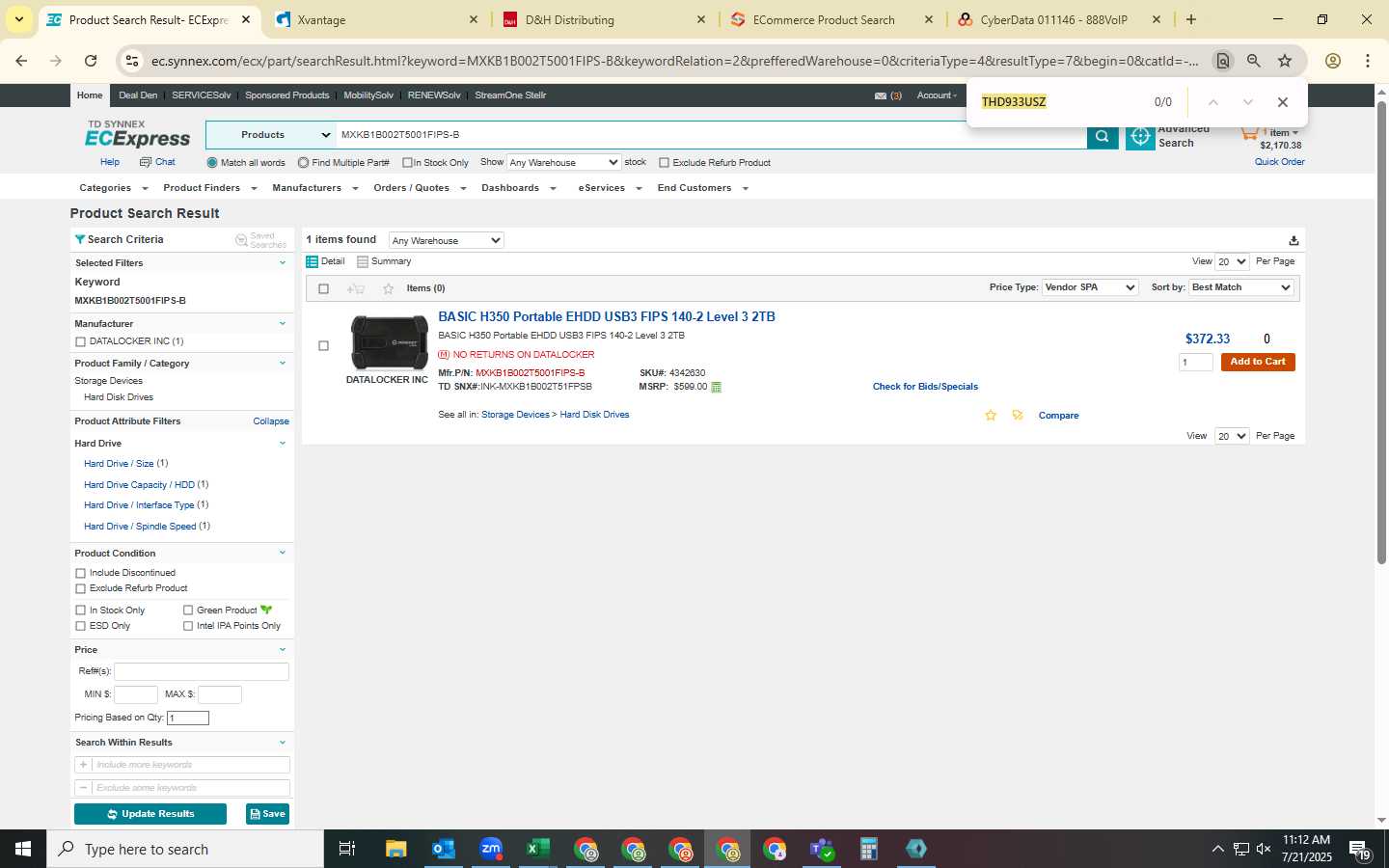Open Excel from taskbar
Viewport: 1389px width, 868px height.
[x=538, y=849]
